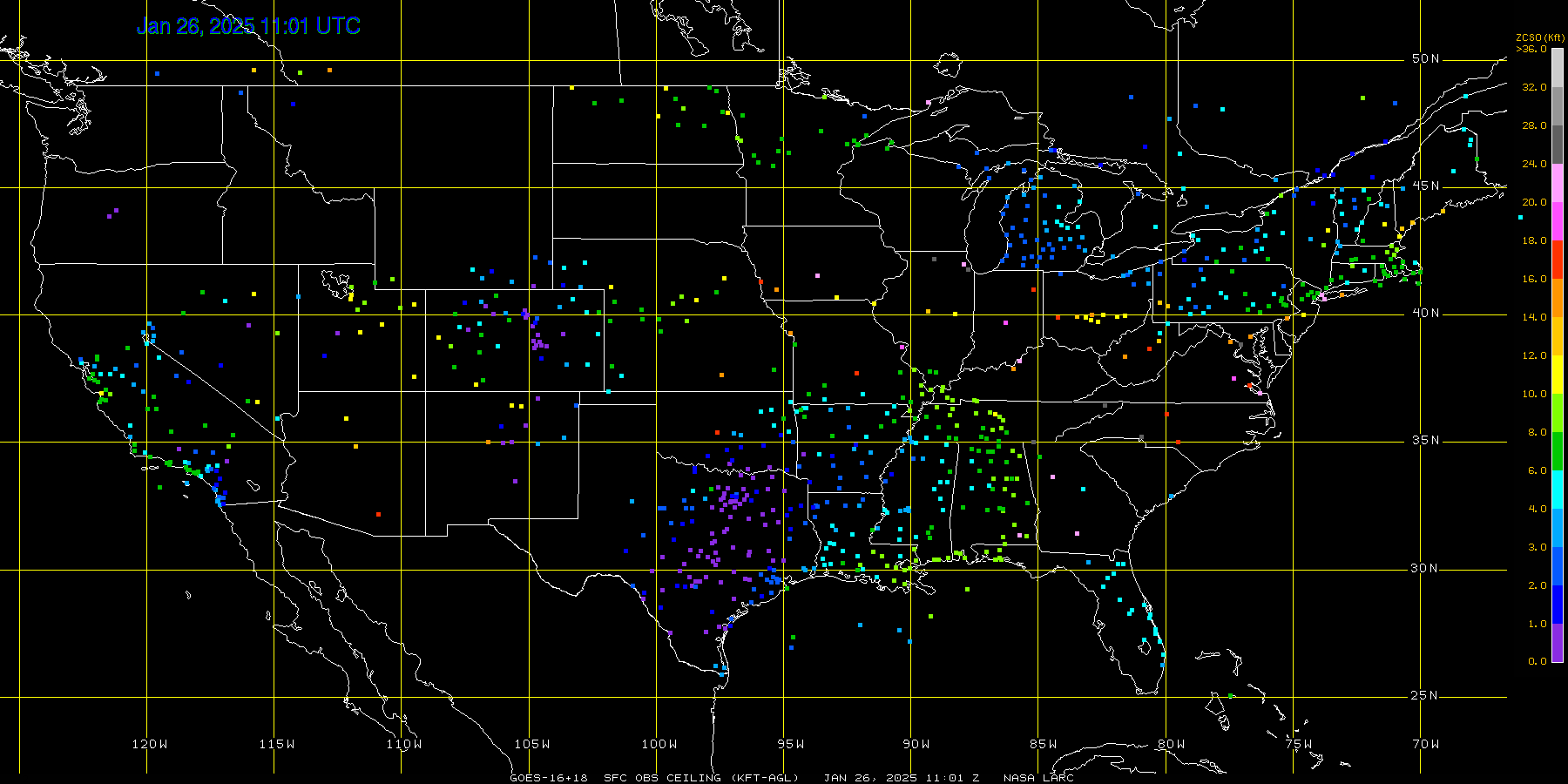Viewport: 1568px width, 784px height.
Task: Click the '110W' longitude label
Action: click(404, 744)
